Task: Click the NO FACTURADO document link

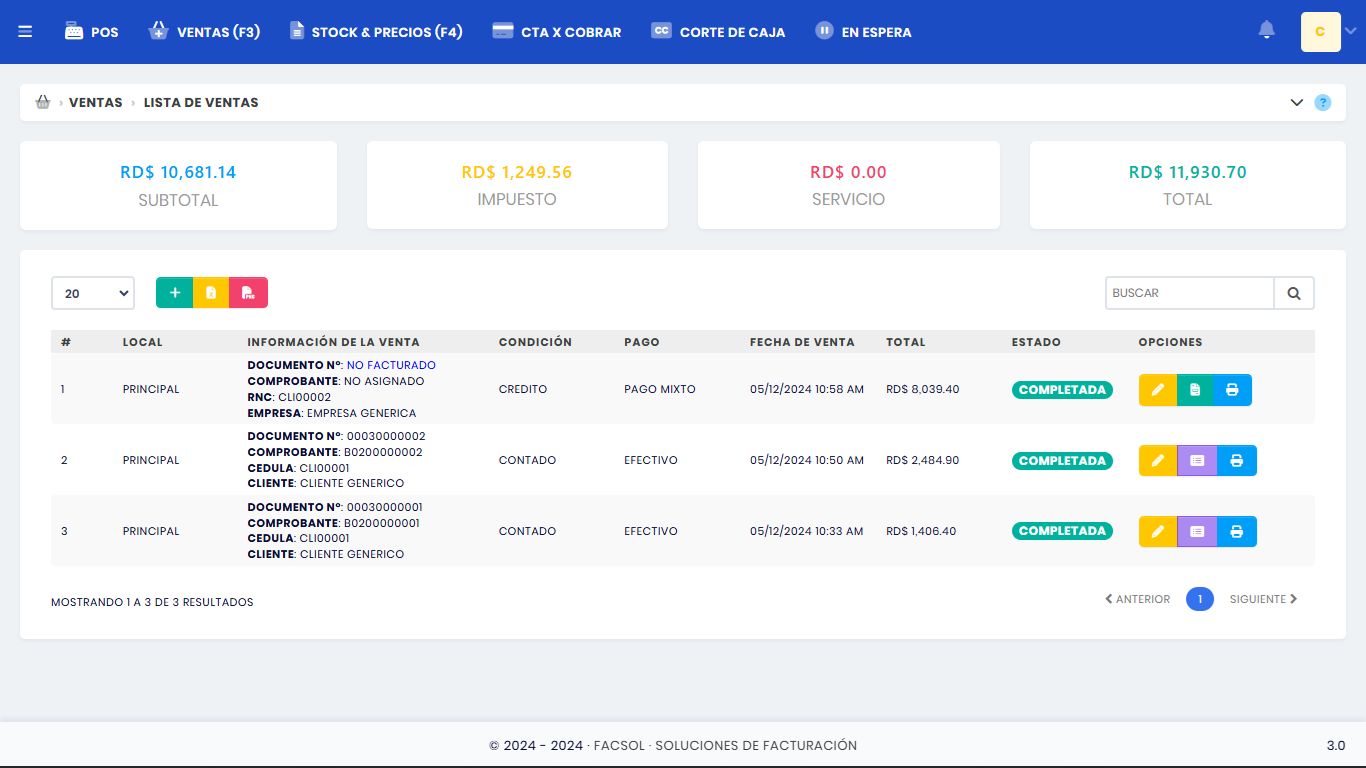Action: pos(391,365)
